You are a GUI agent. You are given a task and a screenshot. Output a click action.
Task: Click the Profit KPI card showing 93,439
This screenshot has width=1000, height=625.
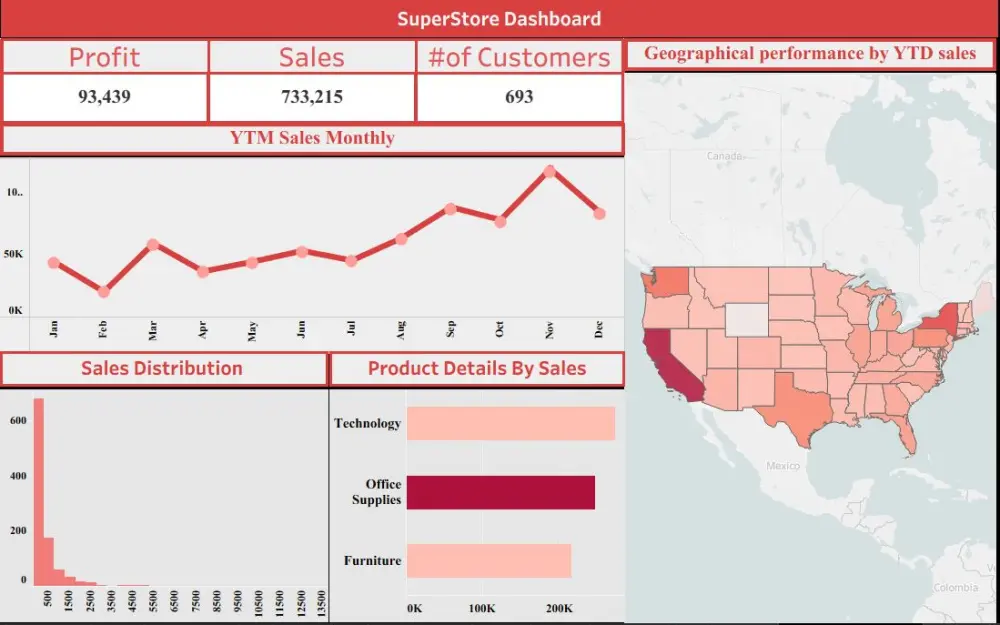[104, 97]
